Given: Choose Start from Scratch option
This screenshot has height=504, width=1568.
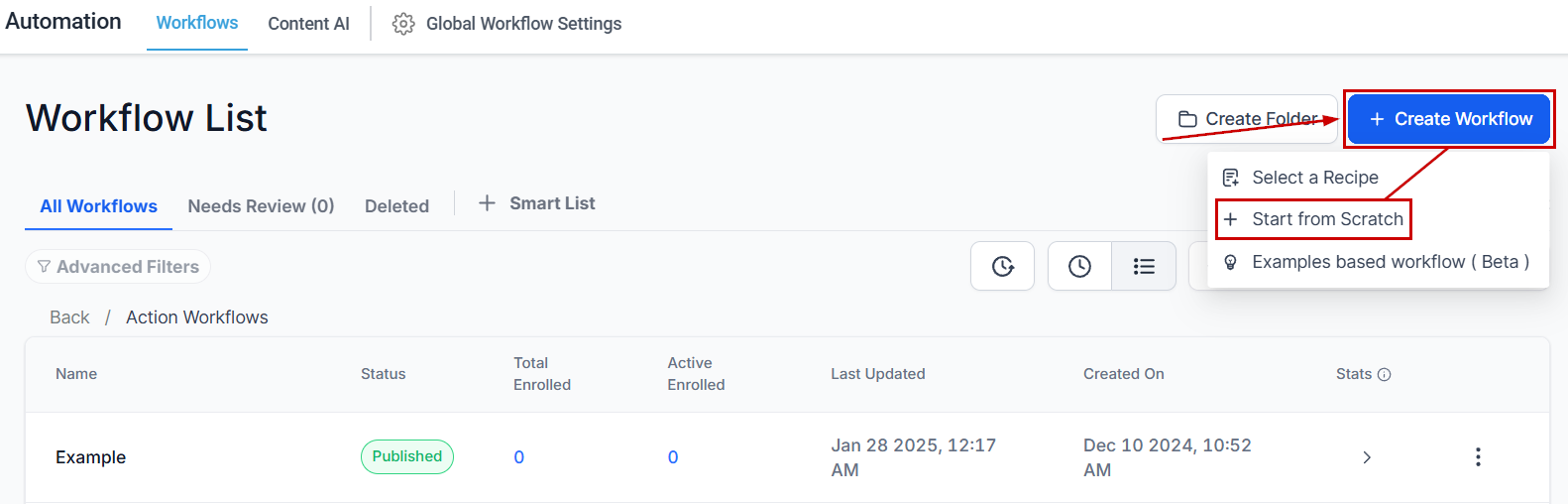Looking at the screenshot, I should pyautogui.click(x=1315, y=219).
